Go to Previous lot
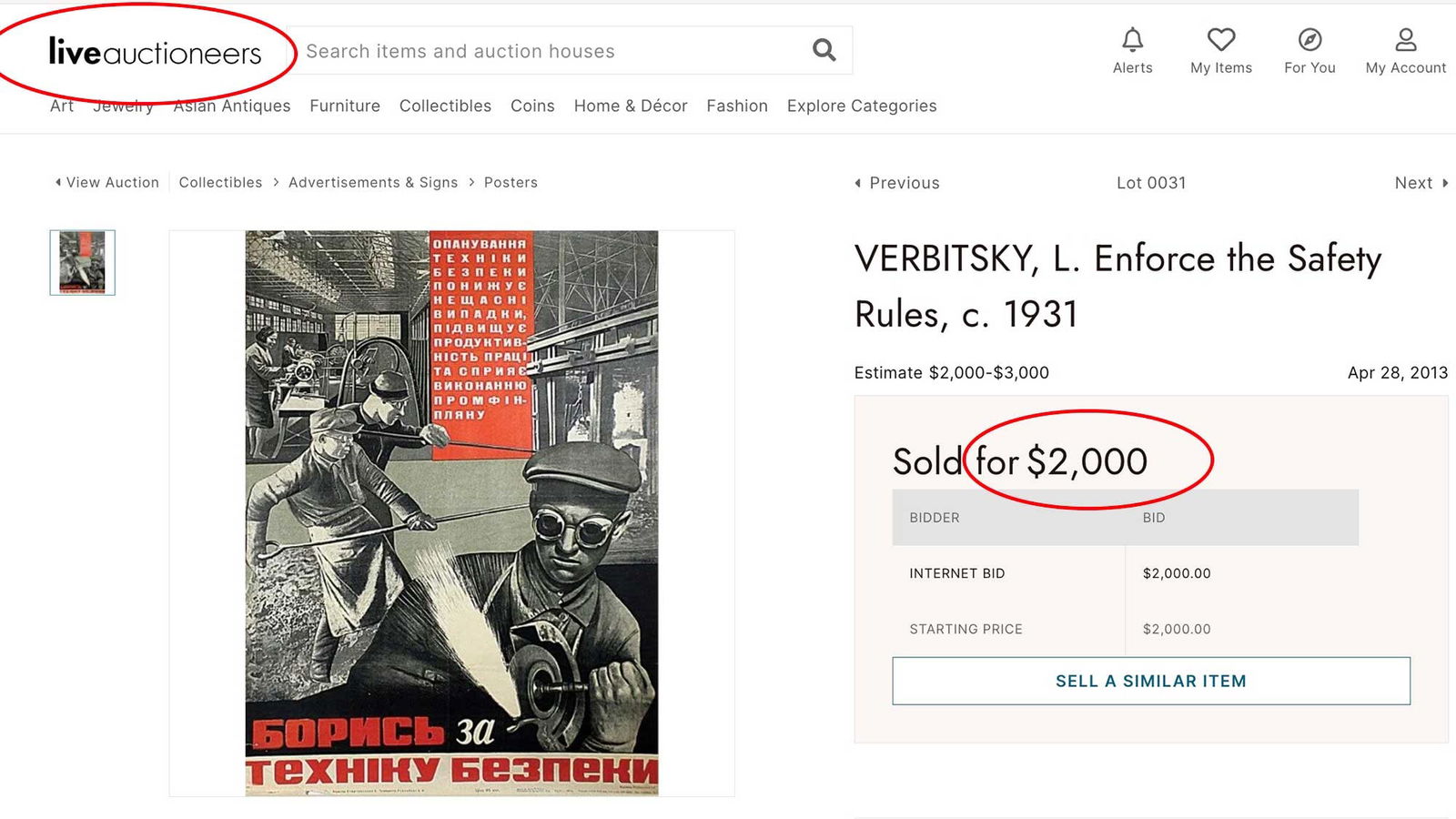 coord(896,183)
